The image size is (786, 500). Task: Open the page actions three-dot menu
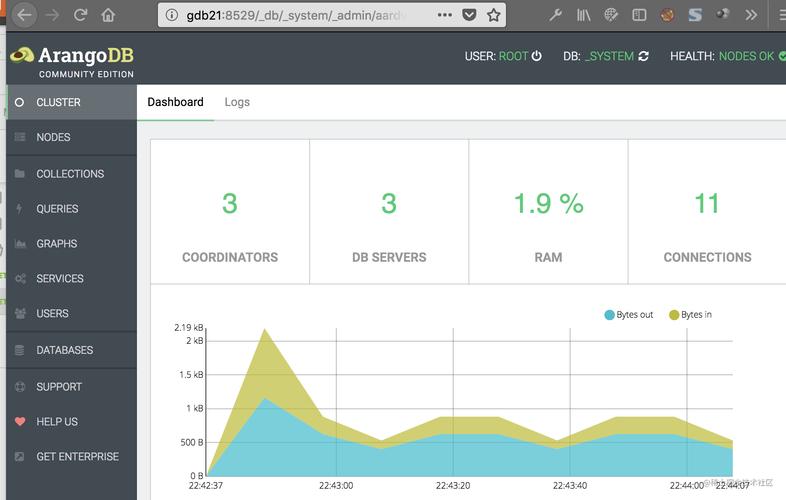(444, 15)
